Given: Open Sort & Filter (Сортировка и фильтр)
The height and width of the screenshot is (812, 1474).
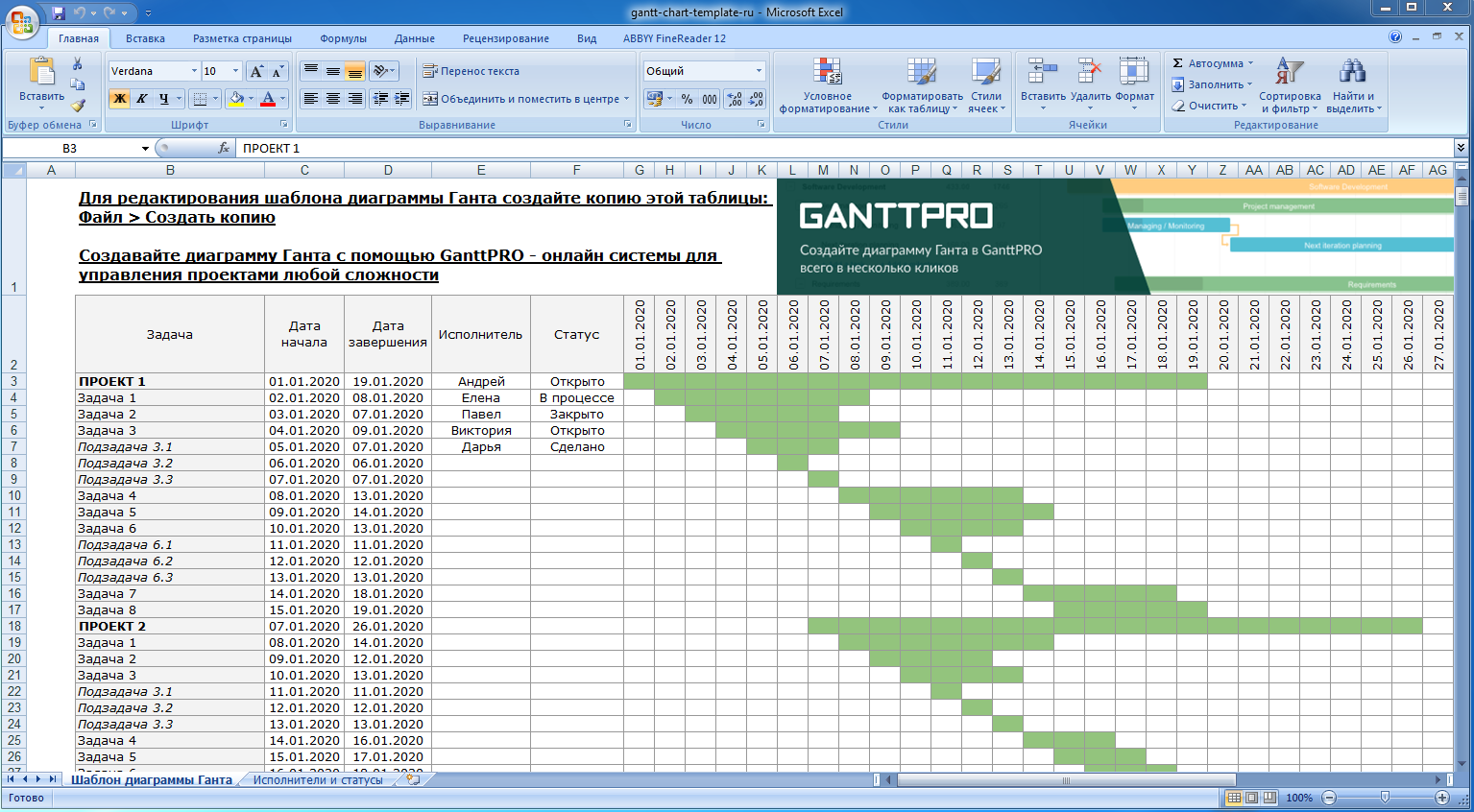Looking at the screenshot, I should pos(1290,84).
